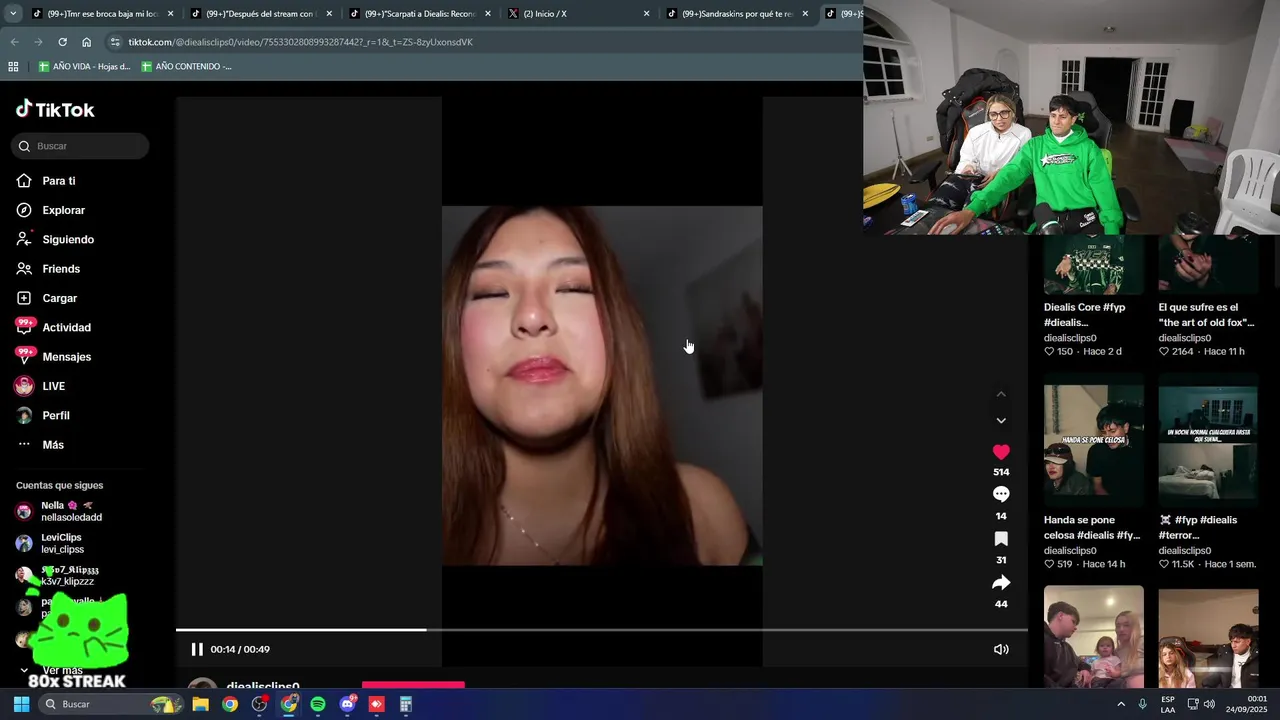1280x720 pixels.
Task: Go to previous video with up chevron
Action: point(1001,394)
